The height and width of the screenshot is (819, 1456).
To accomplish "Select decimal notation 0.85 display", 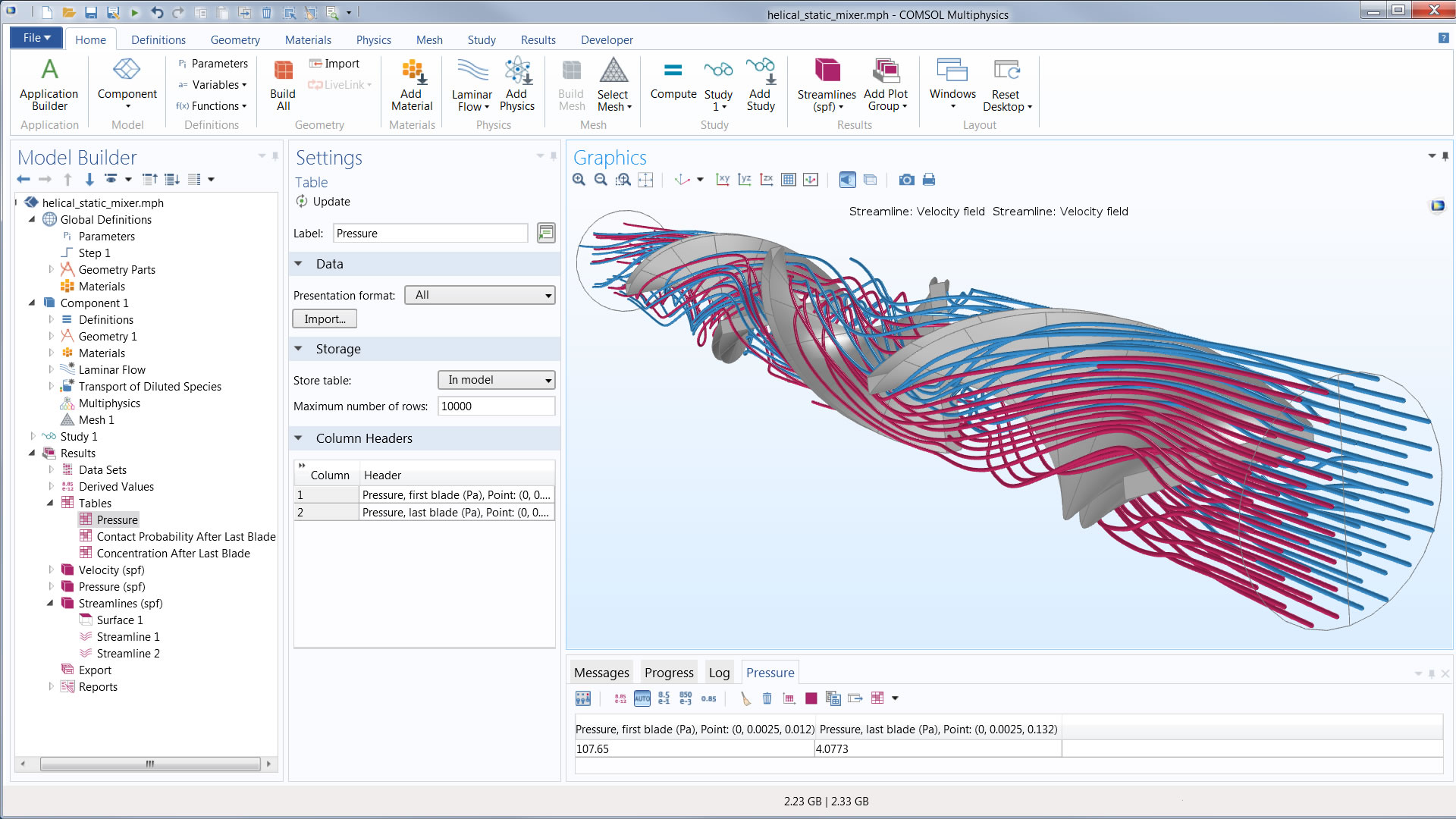I will [x=709, y=698].
